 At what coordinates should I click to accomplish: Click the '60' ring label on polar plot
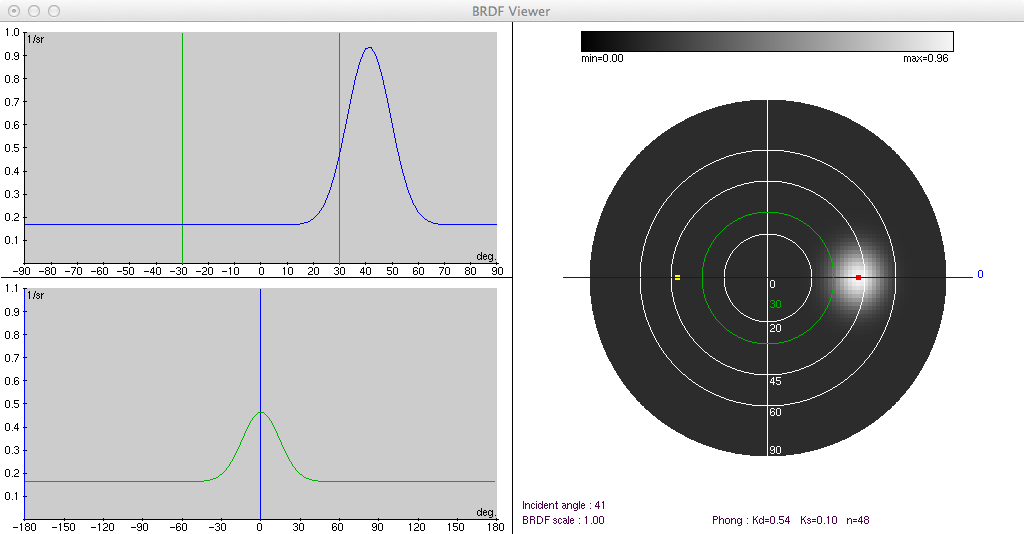coord(775,412)
